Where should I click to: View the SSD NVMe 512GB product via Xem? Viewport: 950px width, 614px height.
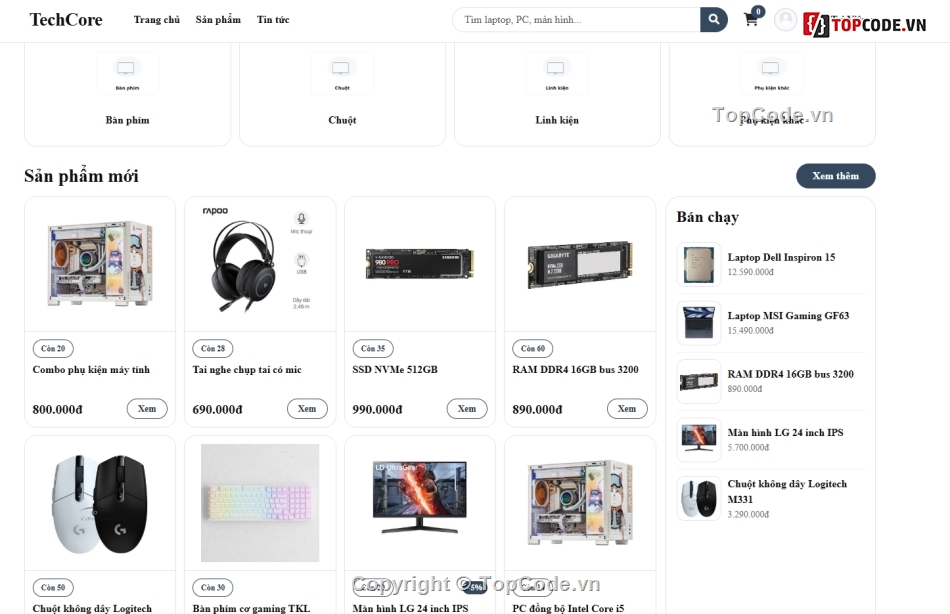(467, 409)
